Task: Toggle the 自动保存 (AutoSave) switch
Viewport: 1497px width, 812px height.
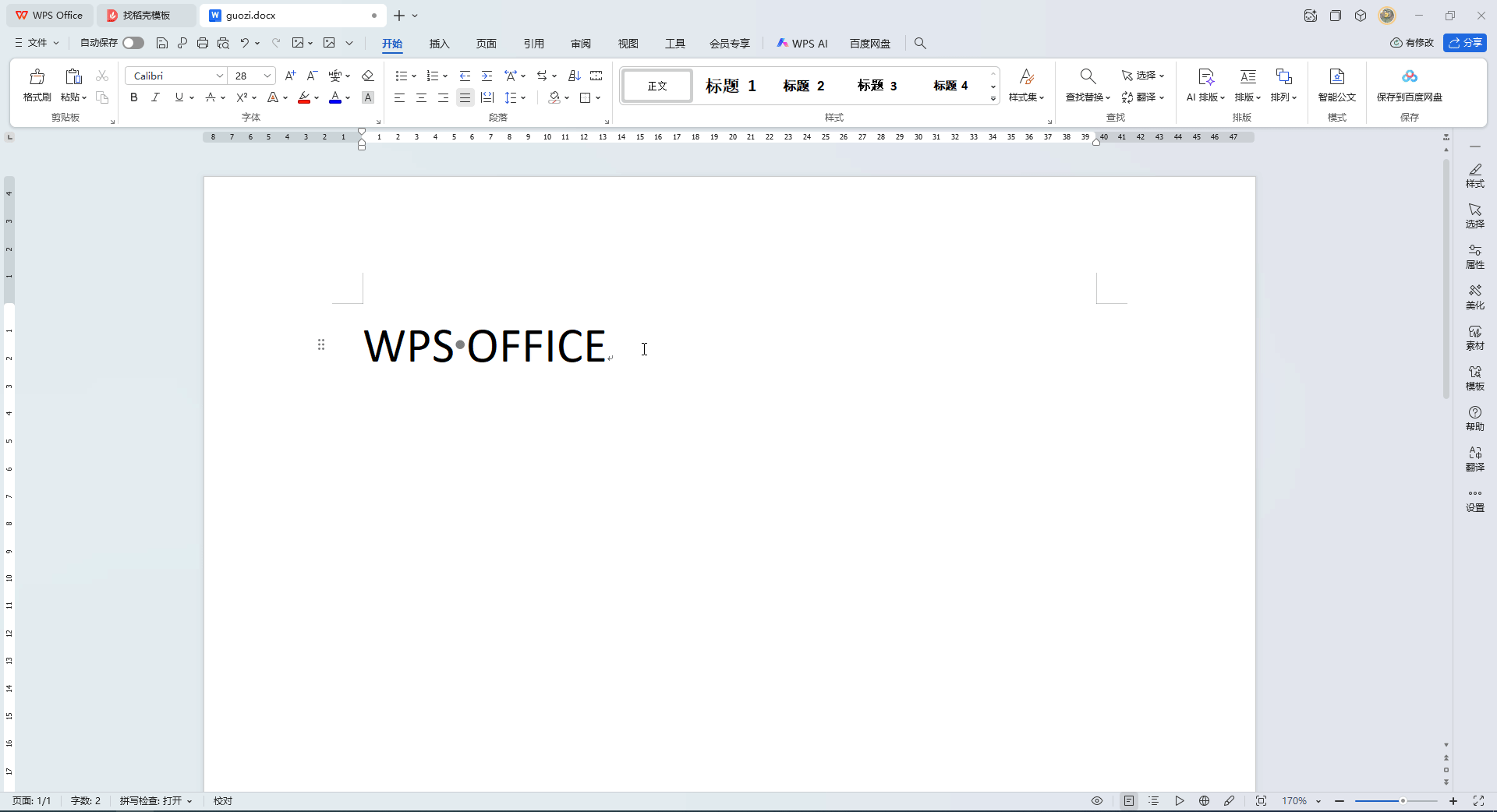Action: 133,43
